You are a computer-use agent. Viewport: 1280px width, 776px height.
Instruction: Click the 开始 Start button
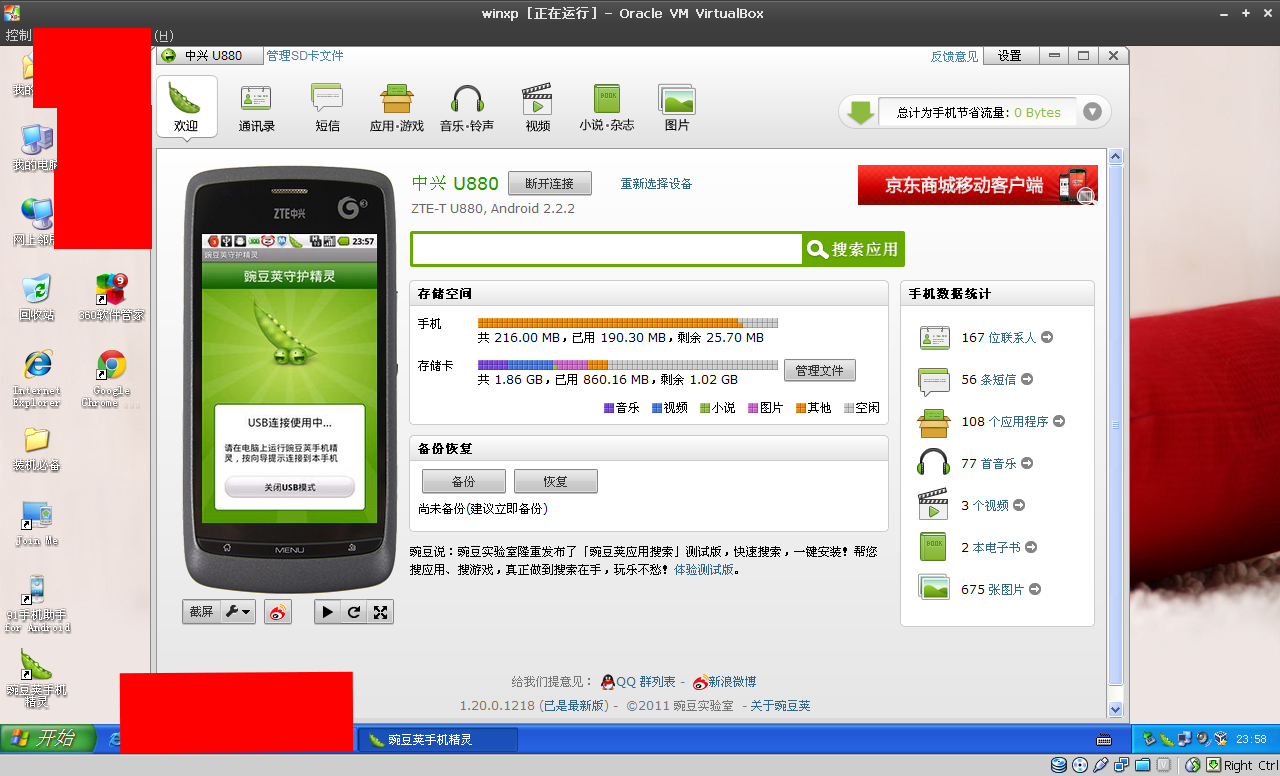[x=48, y=739]
